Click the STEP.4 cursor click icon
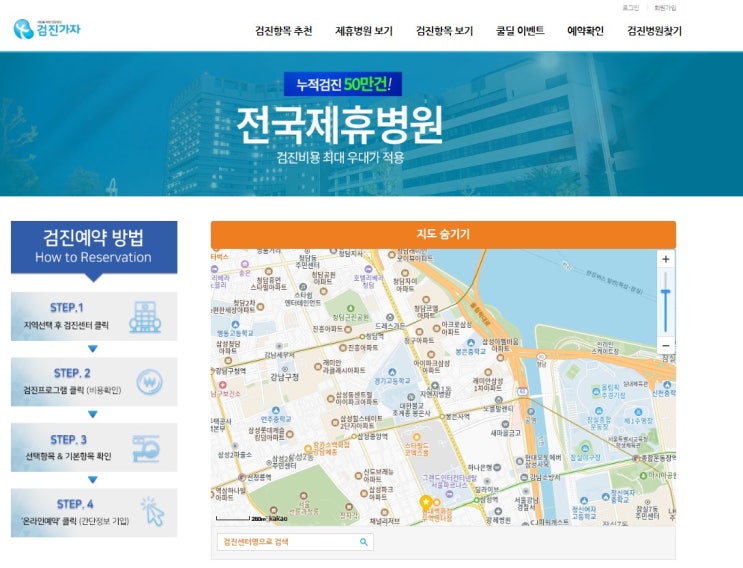Screen dimensions: 743x568 (152, 512)
